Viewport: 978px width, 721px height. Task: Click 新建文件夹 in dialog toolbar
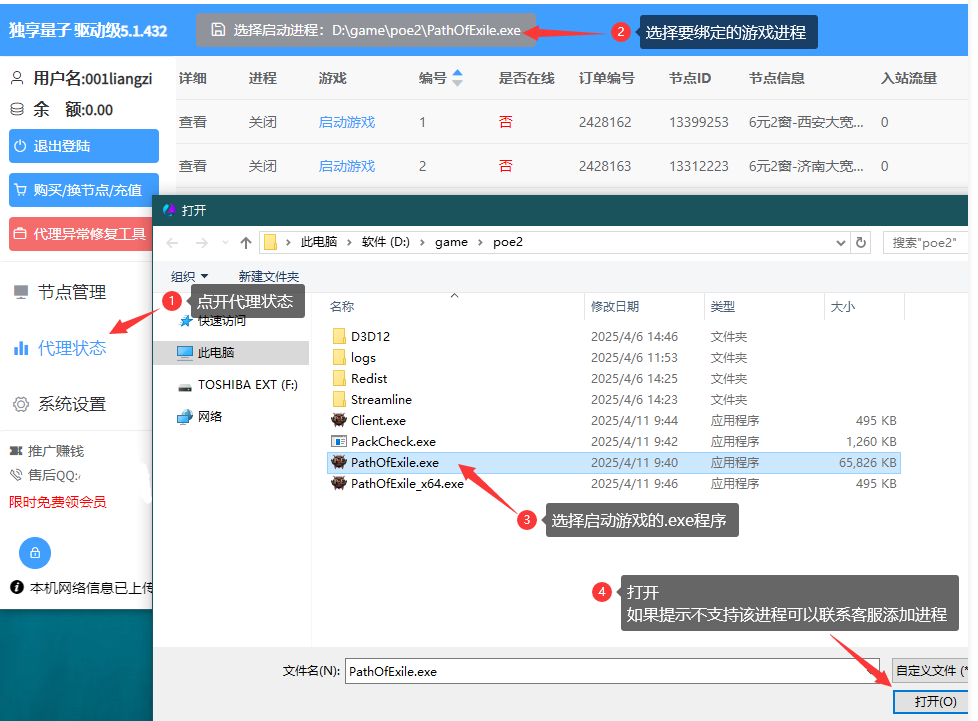pos(269,276)
